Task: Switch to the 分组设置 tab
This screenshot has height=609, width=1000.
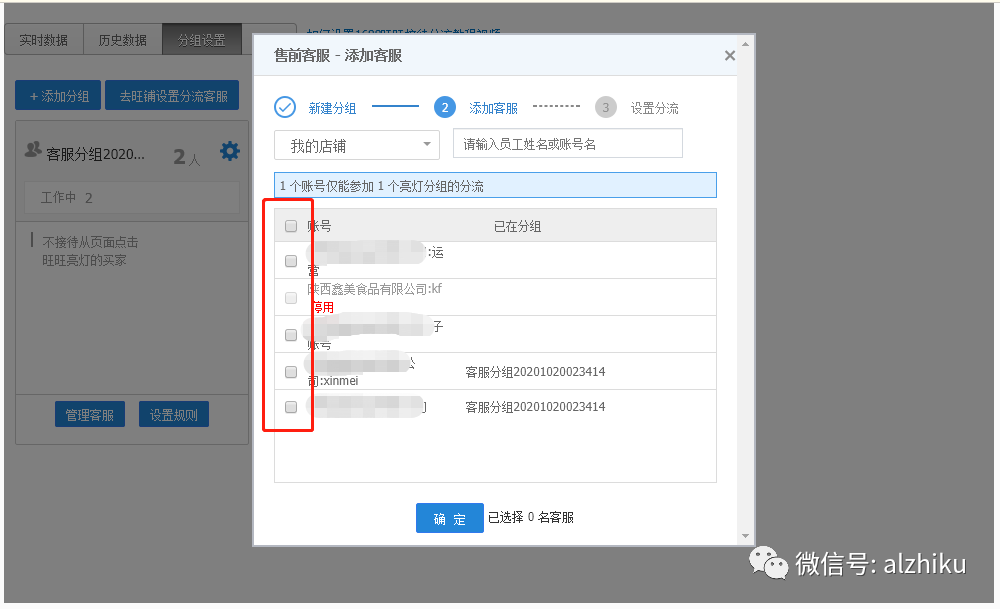Action: pos(202,40)
